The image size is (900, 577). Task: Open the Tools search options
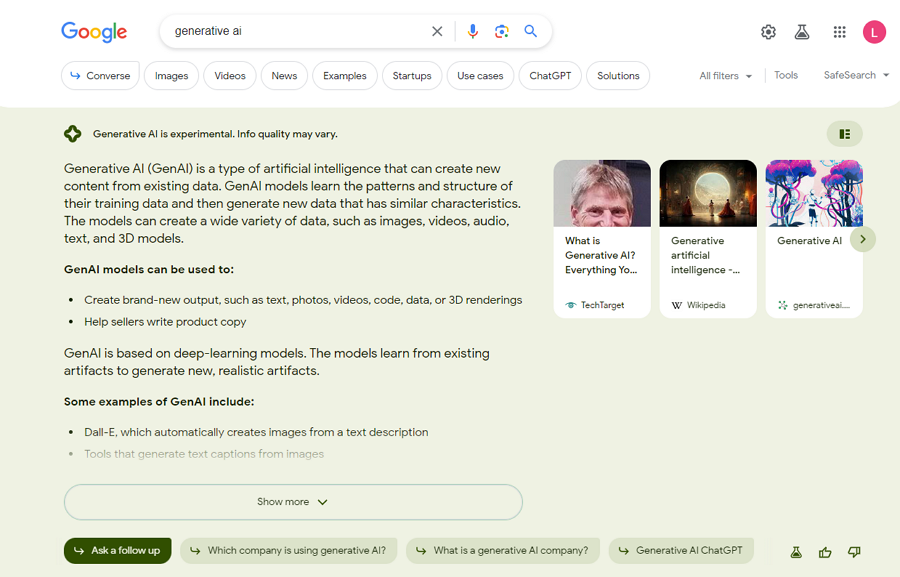tap(786, 75)
